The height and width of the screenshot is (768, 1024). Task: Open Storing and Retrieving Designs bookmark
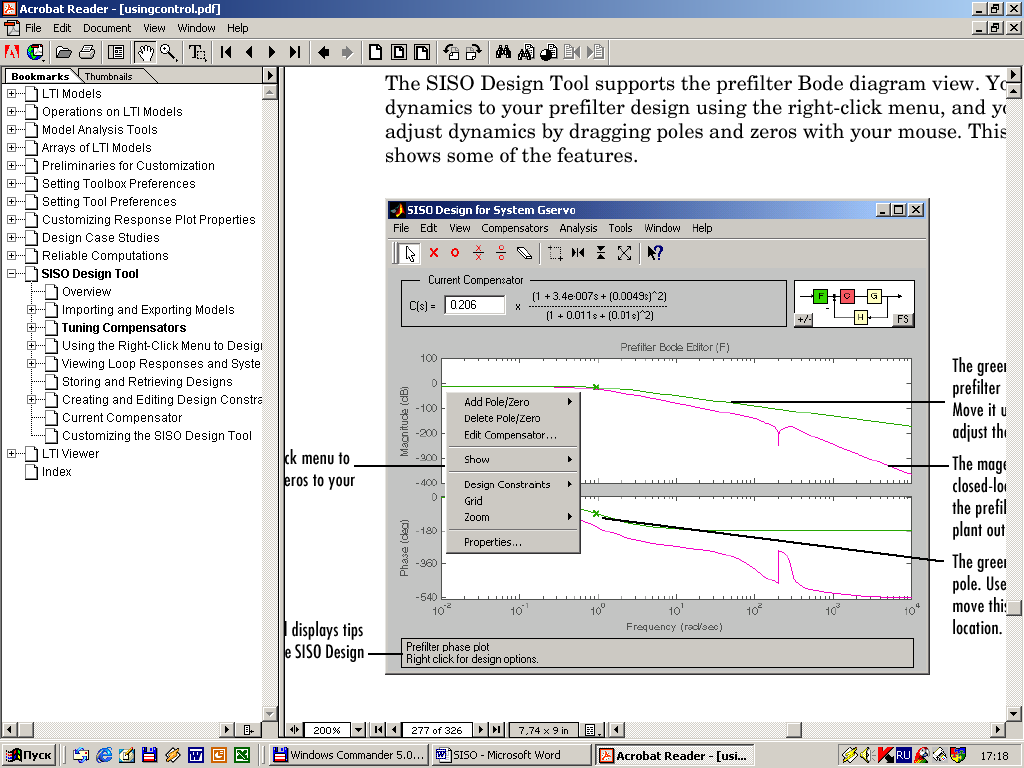(x=147, y=382)
